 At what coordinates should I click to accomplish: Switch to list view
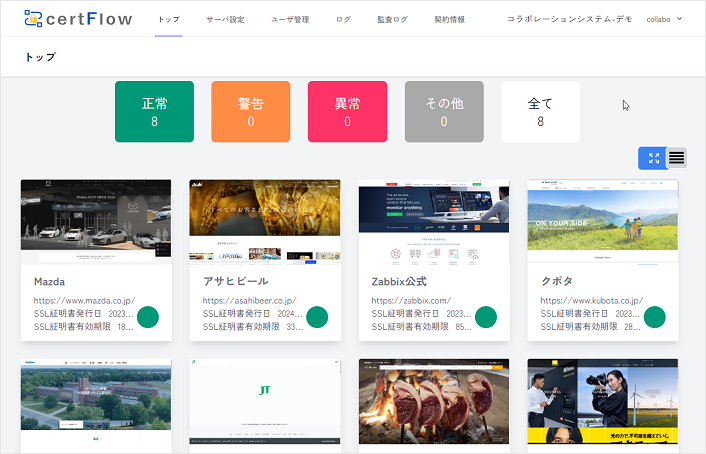pyautogui.click(x=676, y=158)
